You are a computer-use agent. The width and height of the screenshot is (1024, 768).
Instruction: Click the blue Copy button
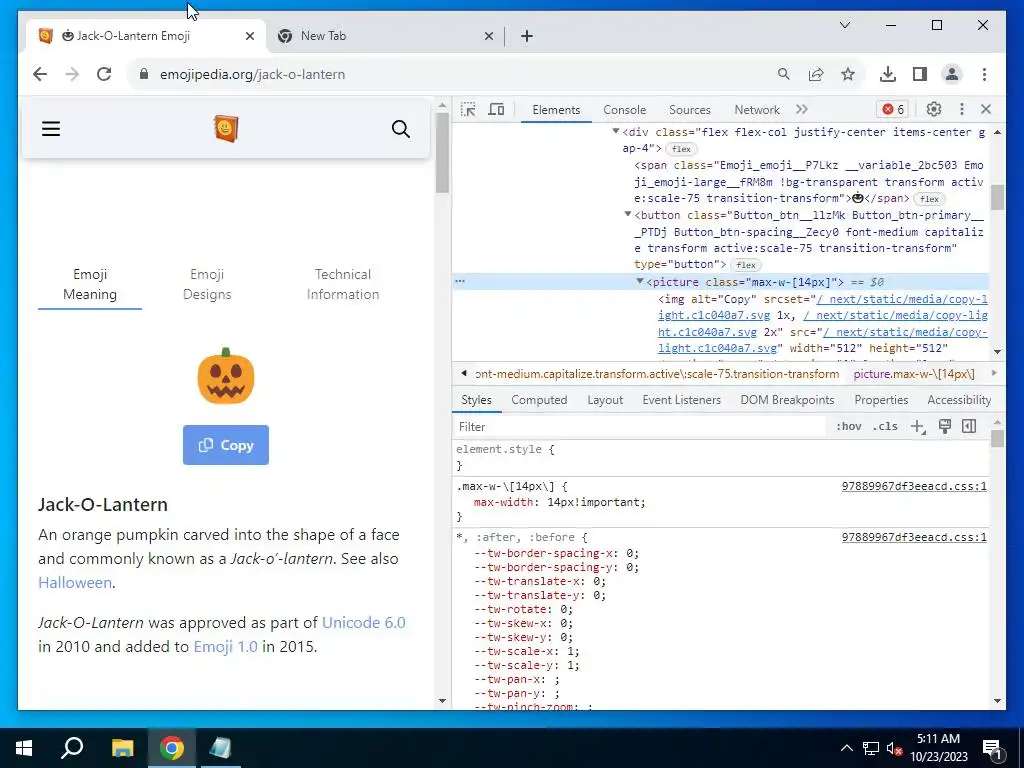[x=226, y=445]
